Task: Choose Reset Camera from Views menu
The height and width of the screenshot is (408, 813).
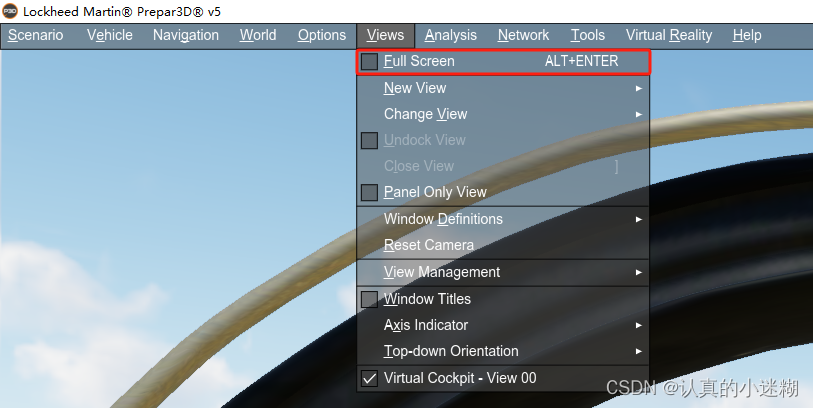Action: [503, 245]
